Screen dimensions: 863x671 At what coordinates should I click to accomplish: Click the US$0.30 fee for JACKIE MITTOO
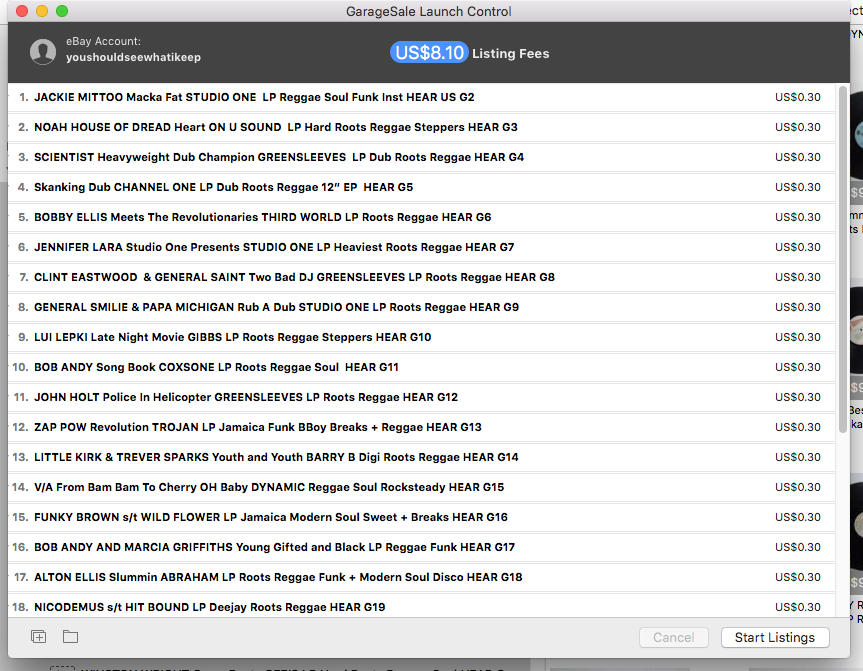tap(798, 97)
